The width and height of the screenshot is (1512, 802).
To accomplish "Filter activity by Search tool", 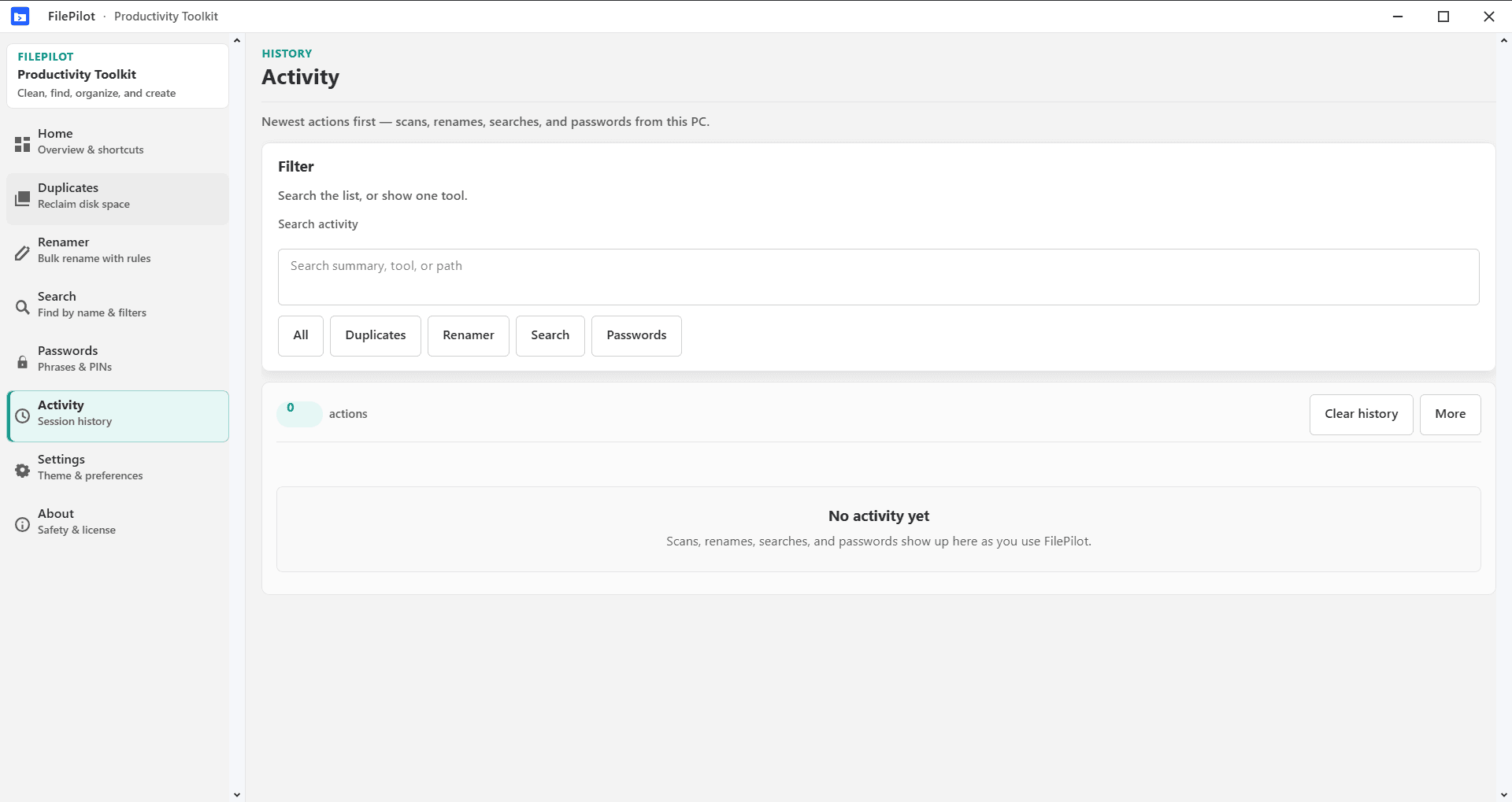I will pyautogui.click(x=550, y=336).
